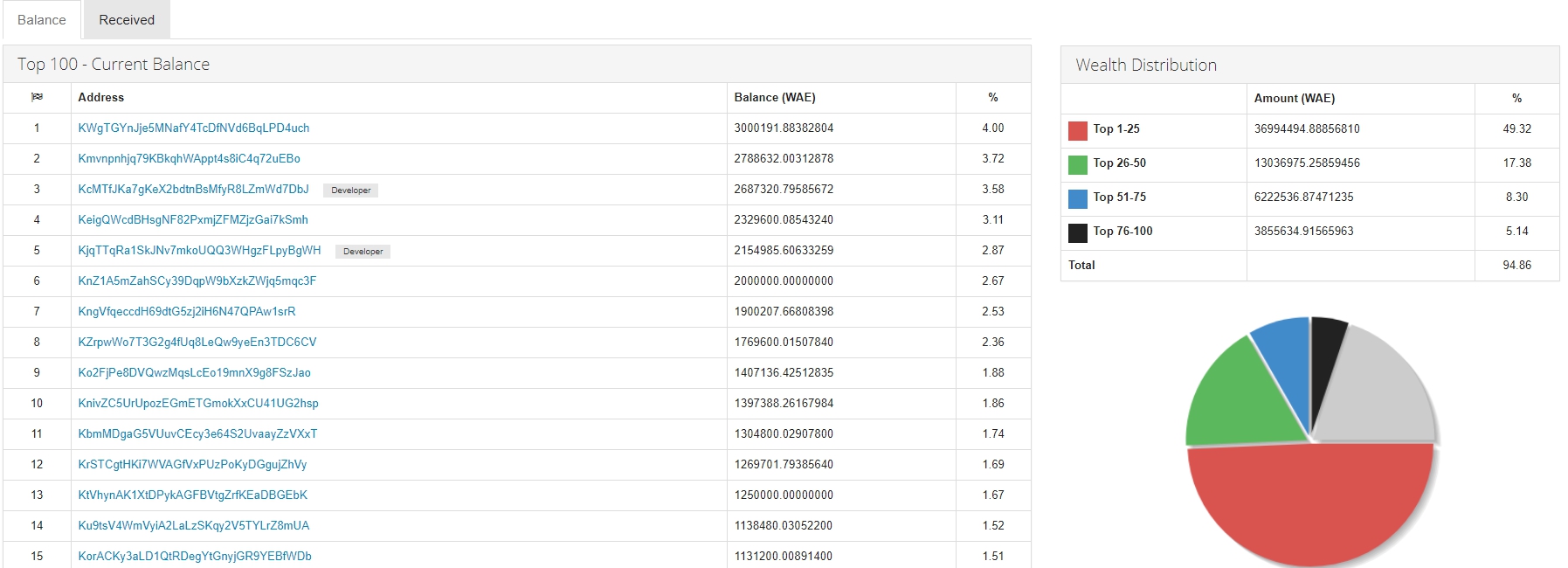Click the red Top 1-25 color swatch
The image size is (1568, 568).
(x=1078, y=130)
